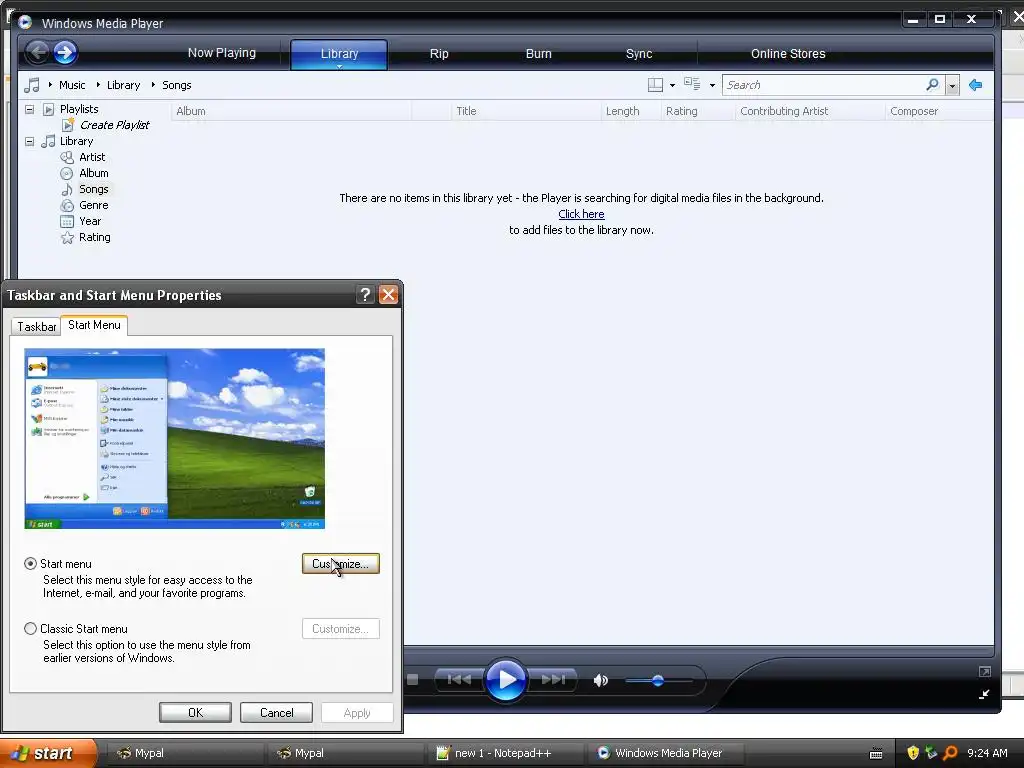Viewport: 1024px width, 768px height.
Task: Open the Rip tab
Action: (439, 54)
